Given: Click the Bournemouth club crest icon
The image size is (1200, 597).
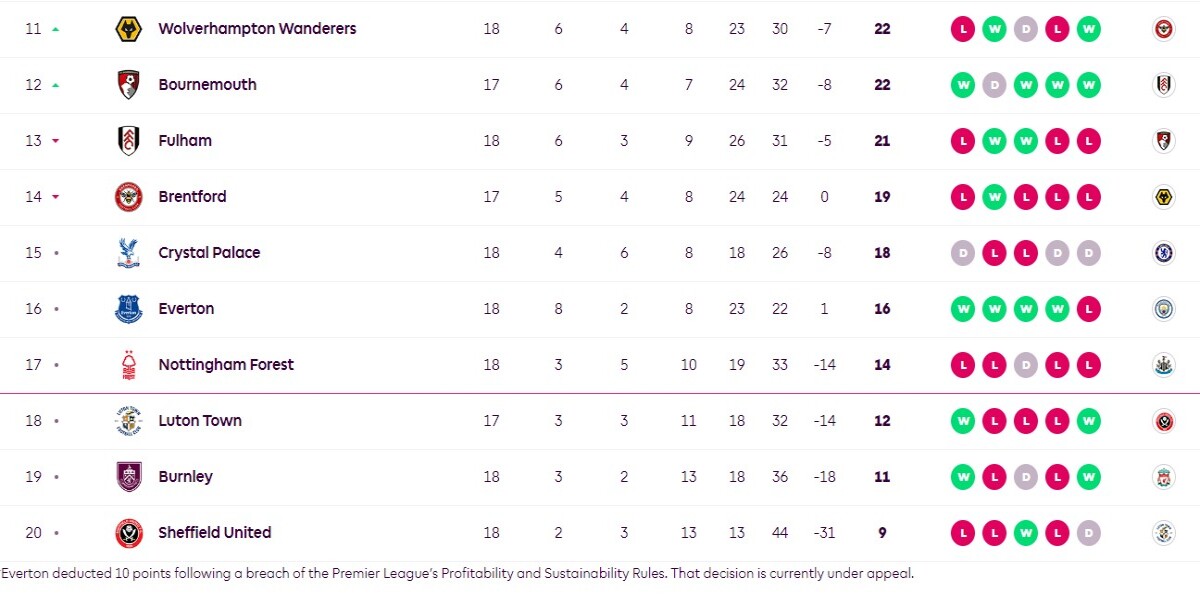Looking at the screenshot, I should pos(129,85).
